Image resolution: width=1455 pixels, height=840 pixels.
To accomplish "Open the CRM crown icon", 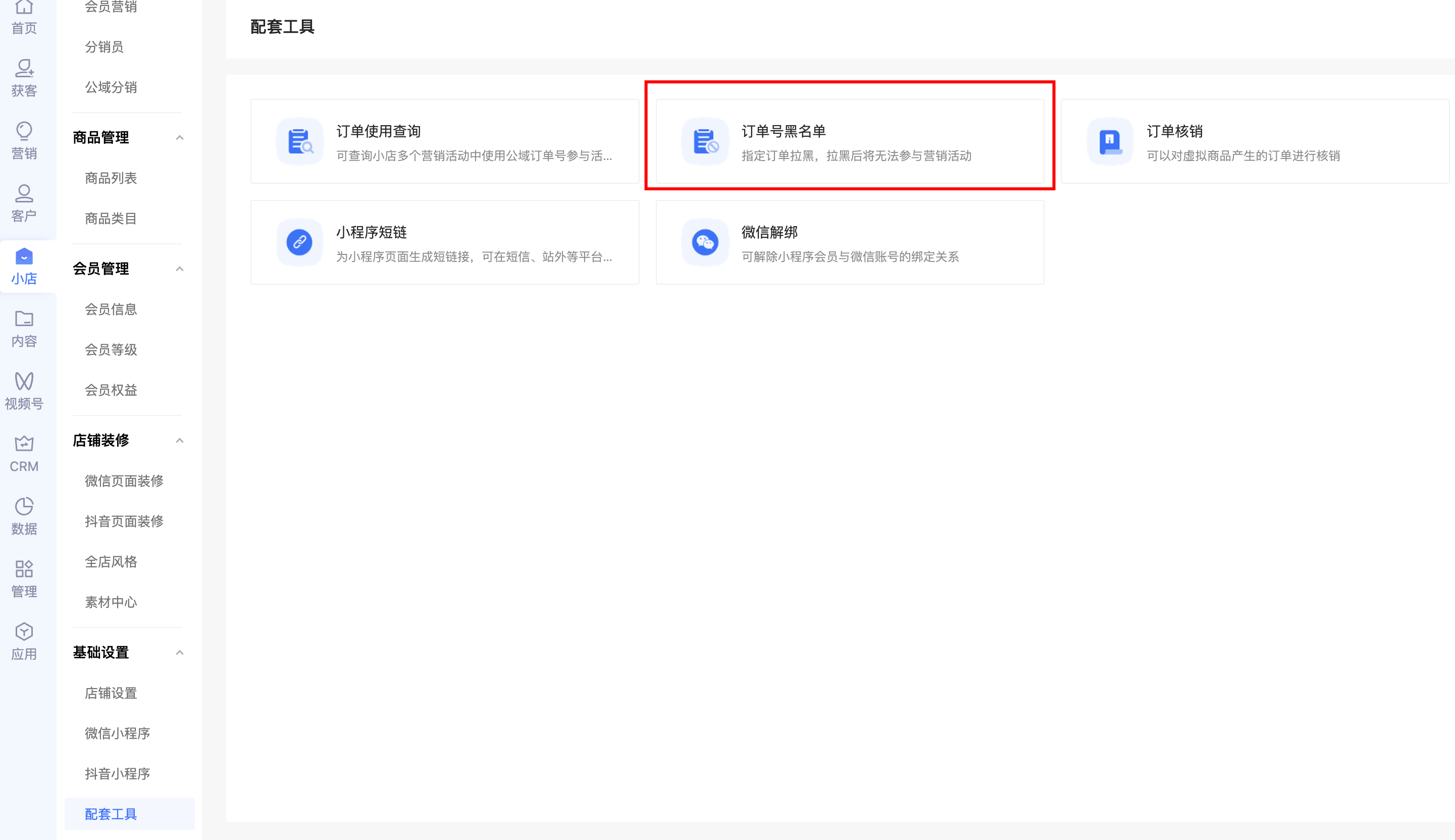I will 24,443.
